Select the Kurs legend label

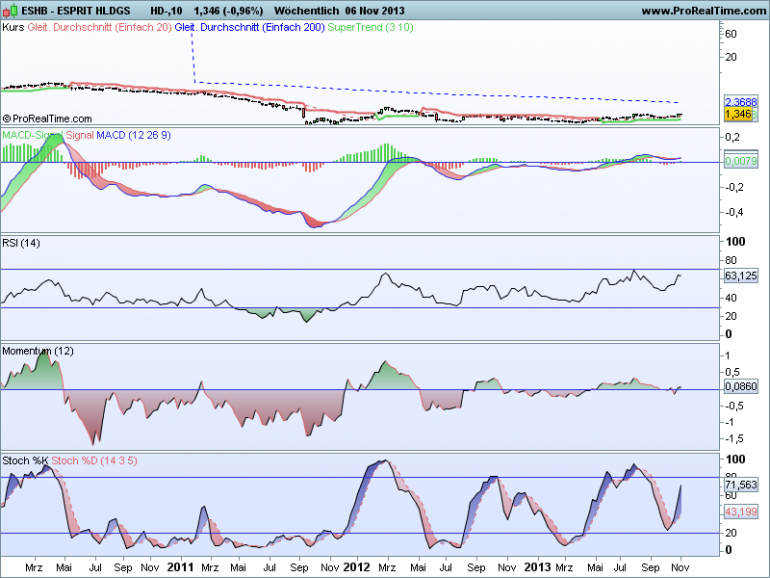(13, 28)
